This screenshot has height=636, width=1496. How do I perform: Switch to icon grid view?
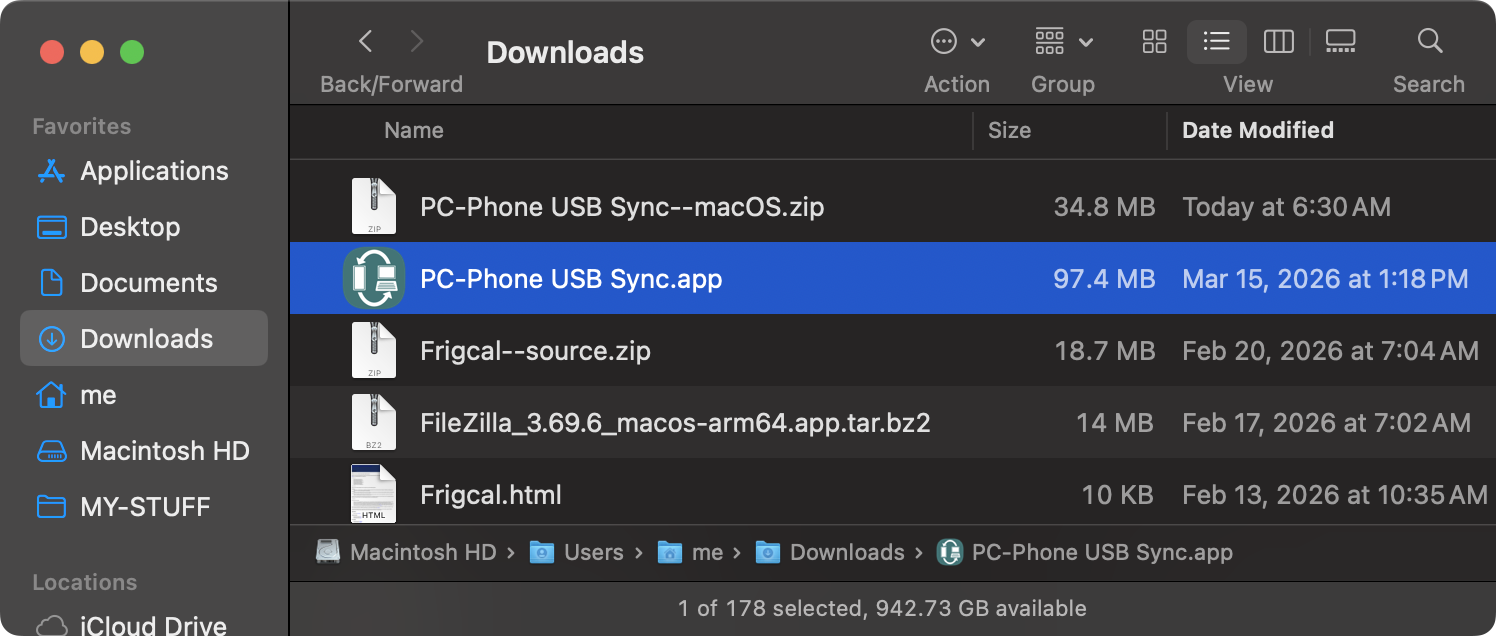click(1154, 42)
